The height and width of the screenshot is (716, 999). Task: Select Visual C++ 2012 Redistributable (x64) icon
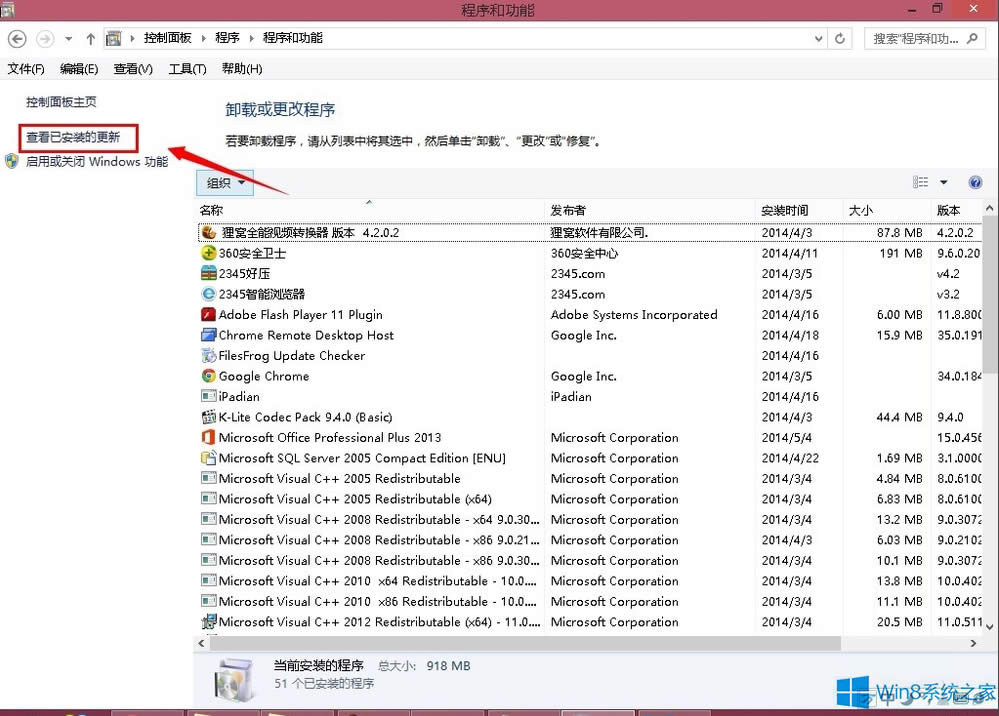(208, 621)
